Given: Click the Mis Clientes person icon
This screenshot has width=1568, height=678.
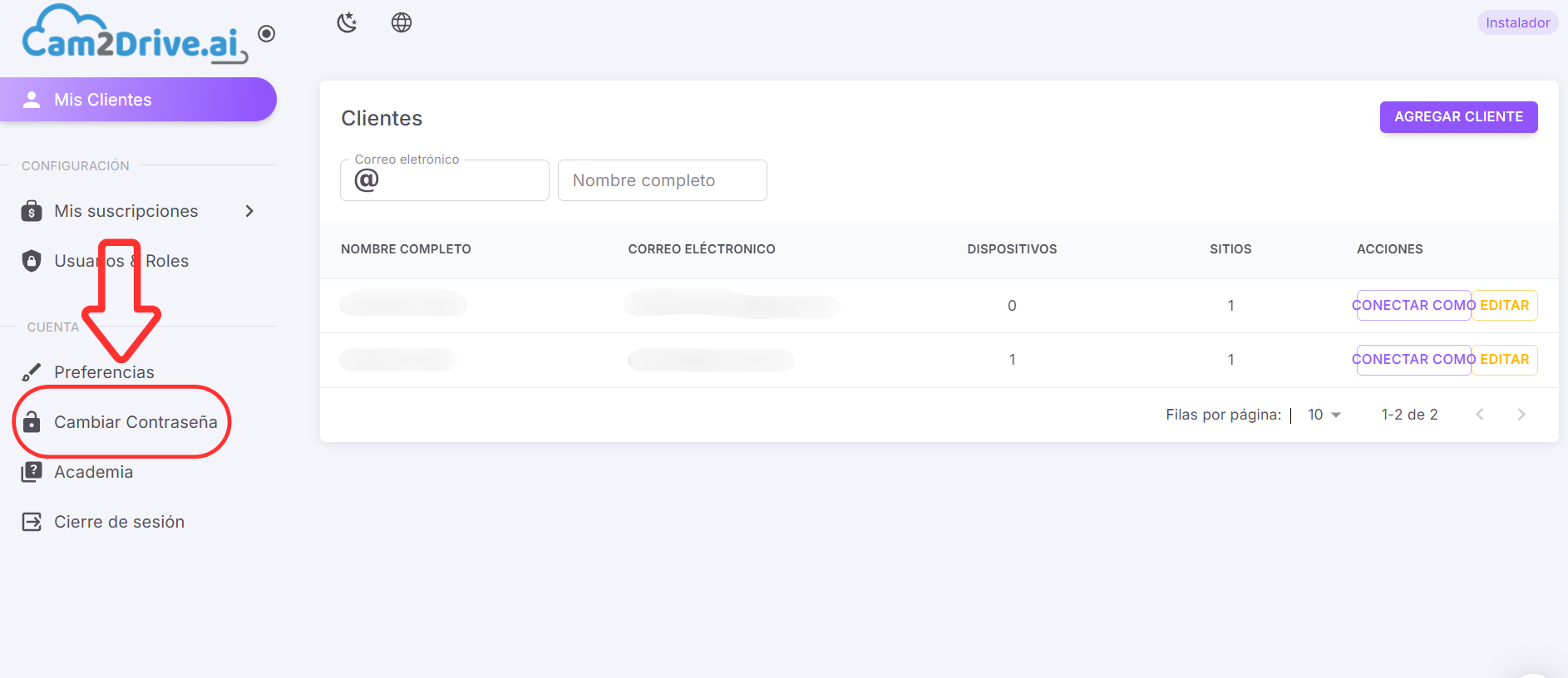Looking at the screenshot, I should tap(32, 100).
